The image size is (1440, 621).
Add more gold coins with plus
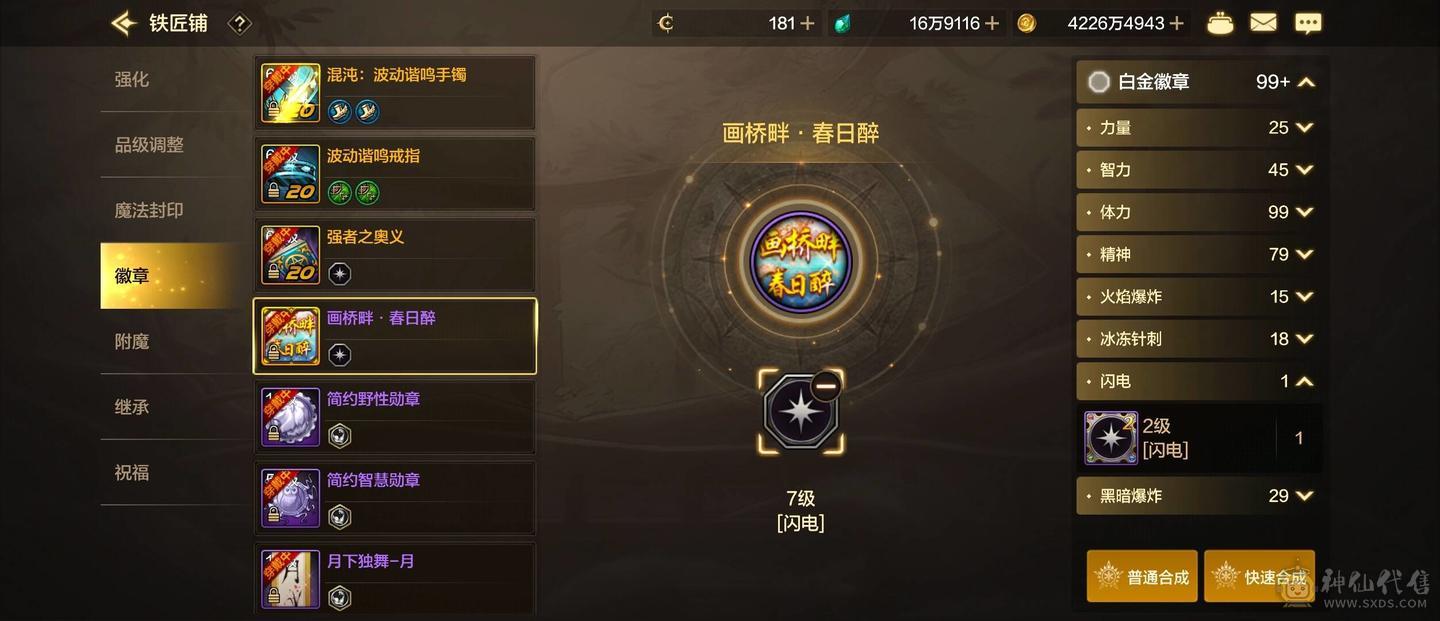click(1176, 23)
